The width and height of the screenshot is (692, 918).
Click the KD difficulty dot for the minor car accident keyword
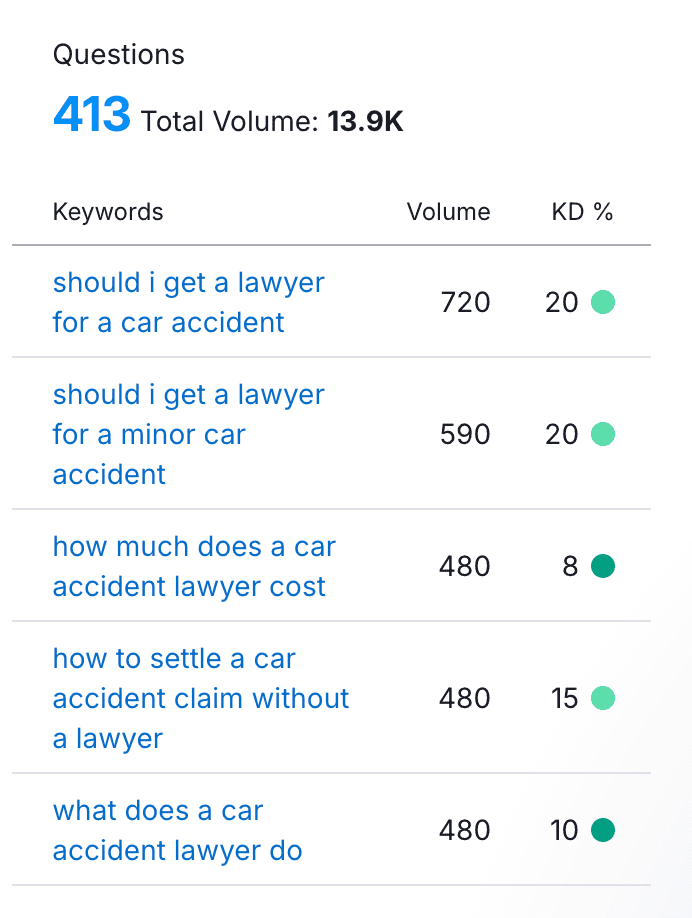603,434
